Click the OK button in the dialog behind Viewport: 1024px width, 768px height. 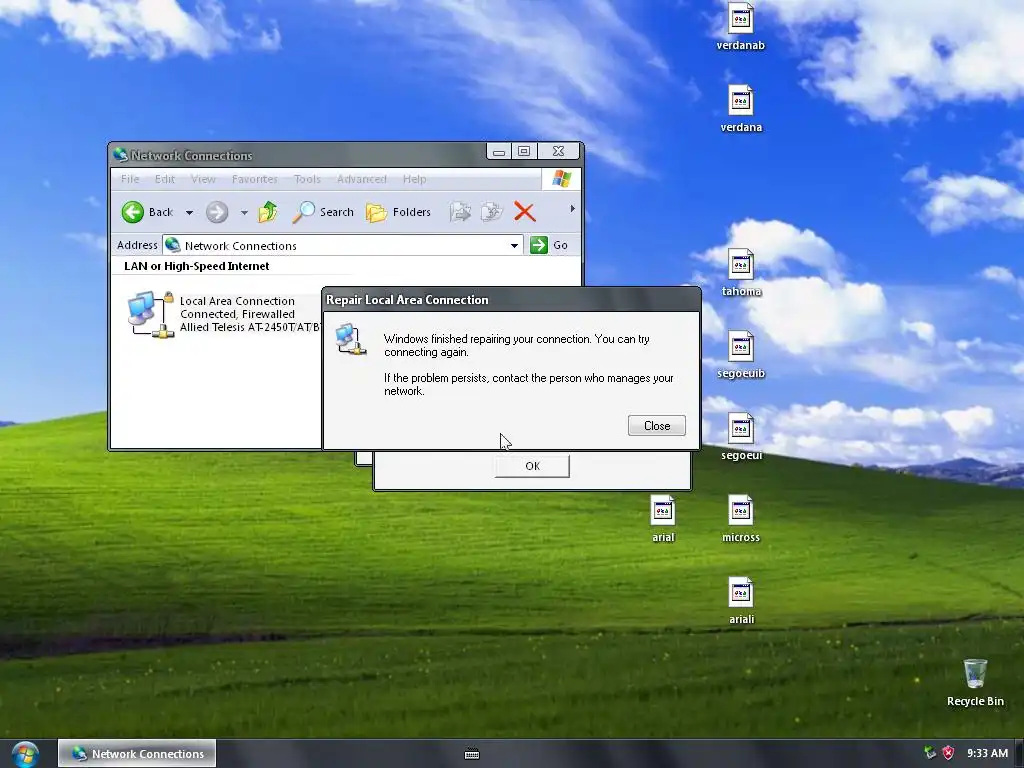[x=532, y=466]
